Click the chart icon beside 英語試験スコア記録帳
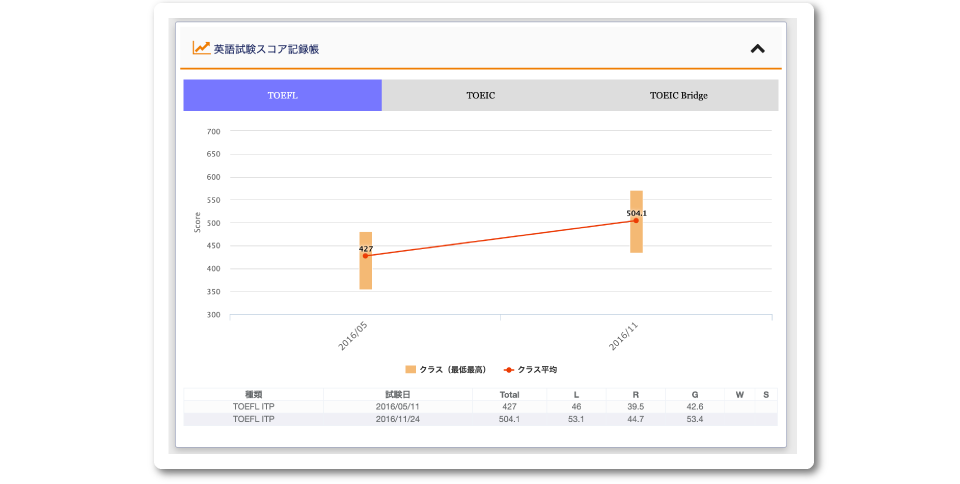This screenshot has width=960, height=484. tap(201, 48)
